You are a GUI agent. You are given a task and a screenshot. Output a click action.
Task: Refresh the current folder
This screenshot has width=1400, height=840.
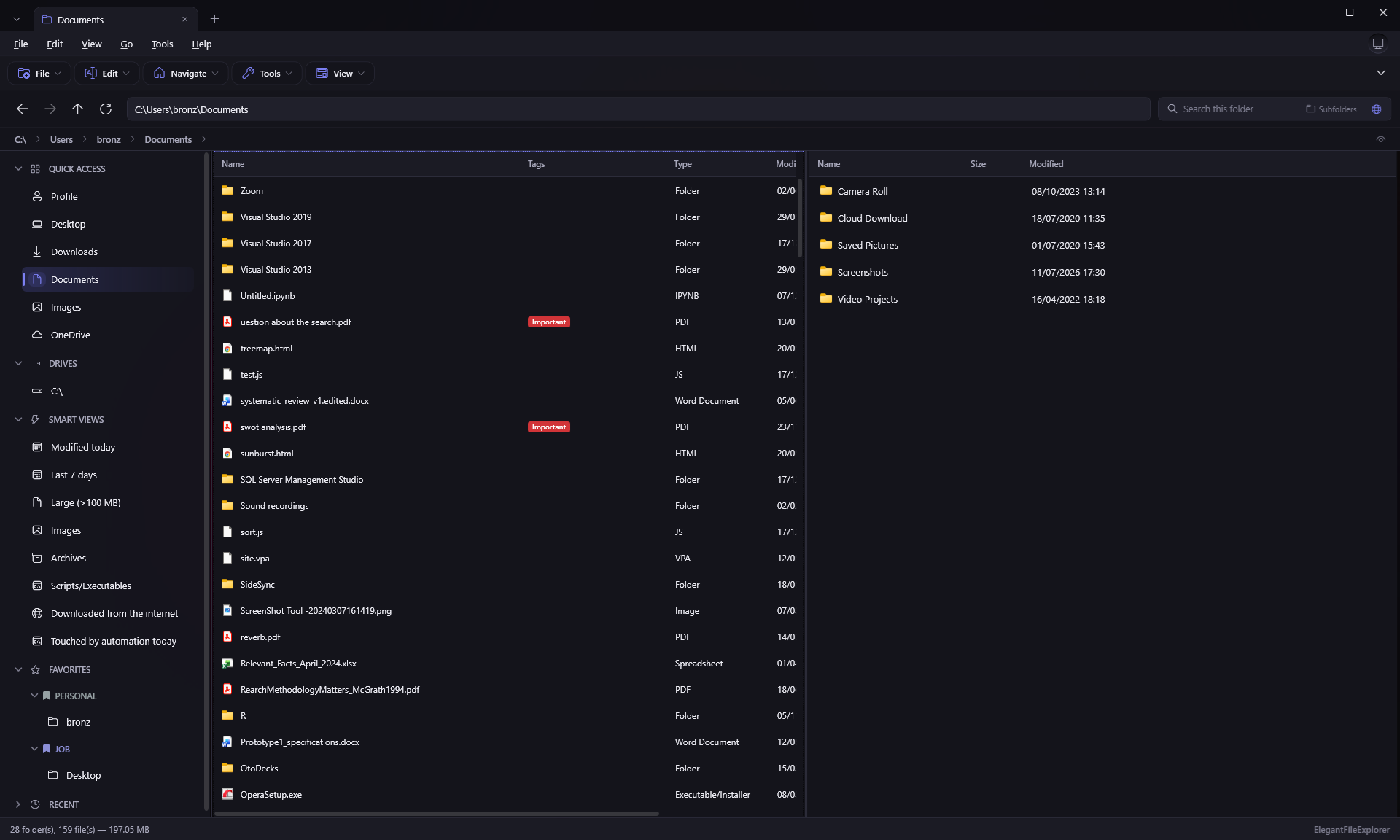coord(106,109)
